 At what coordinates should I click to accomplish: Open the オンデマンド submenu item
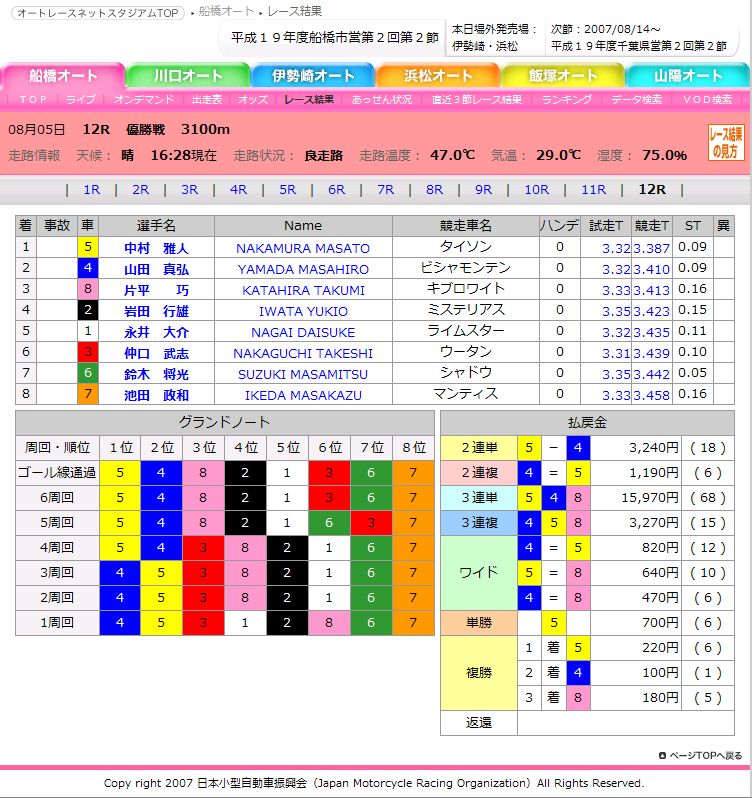pyautogui.click(x=143, y=99)
